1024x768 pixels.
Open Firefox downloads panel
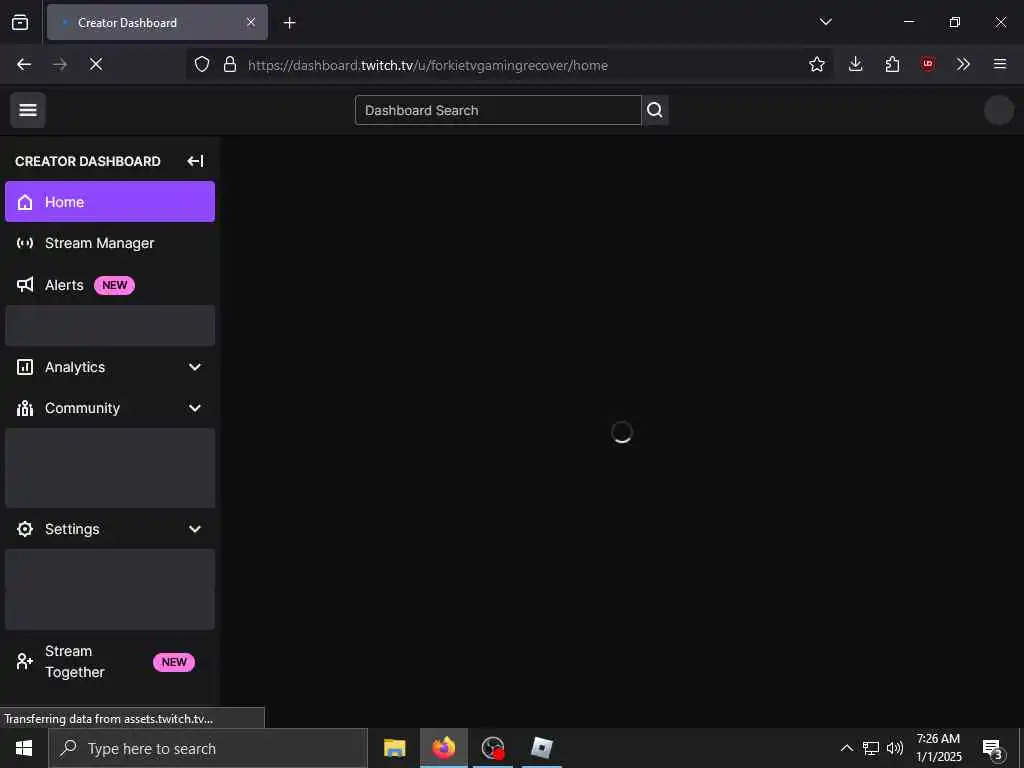(x=856, y=64)
